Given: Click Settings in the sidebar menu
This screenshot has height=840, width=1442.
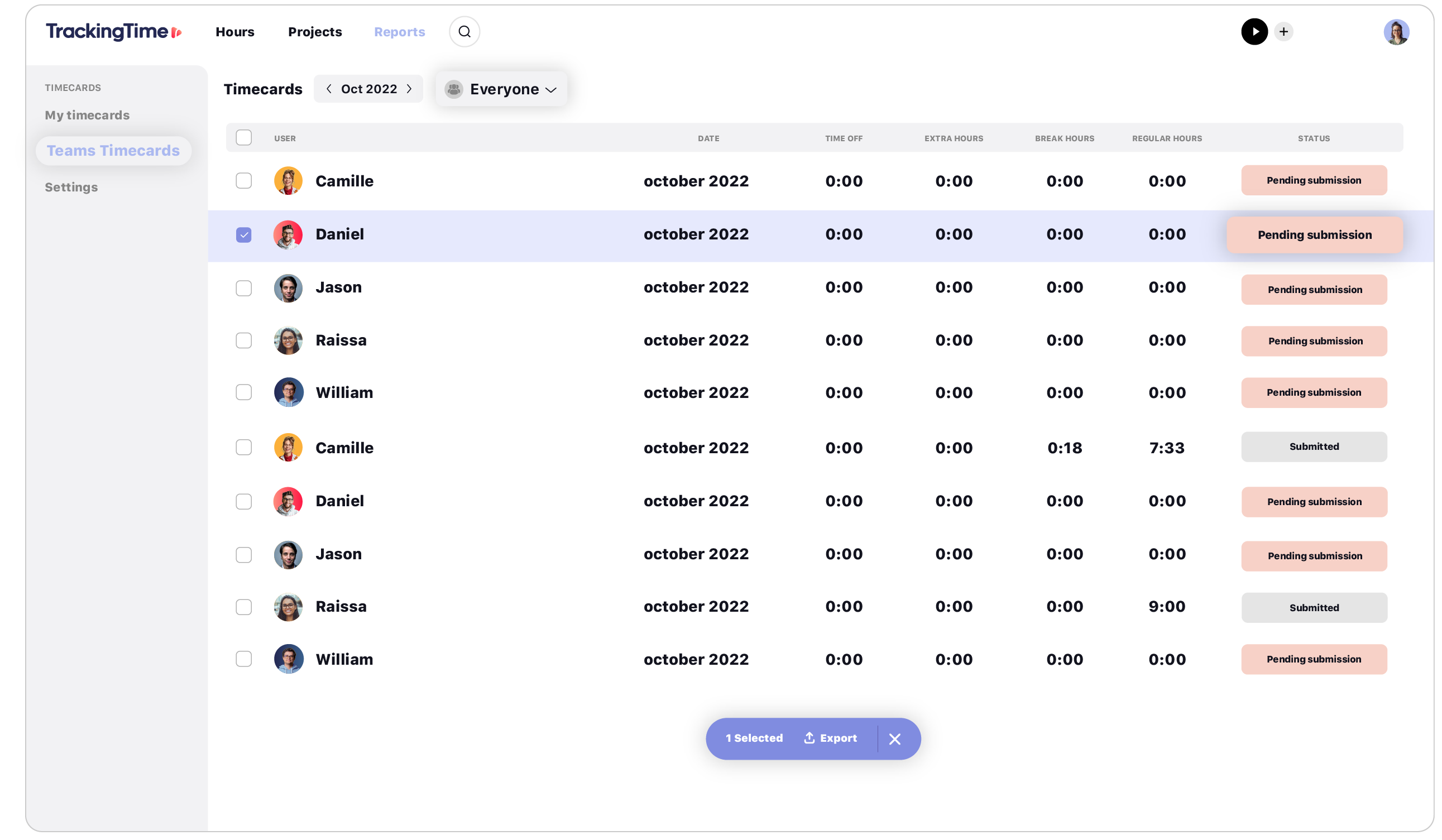Looking at the screenshot, I should (71, 186).
